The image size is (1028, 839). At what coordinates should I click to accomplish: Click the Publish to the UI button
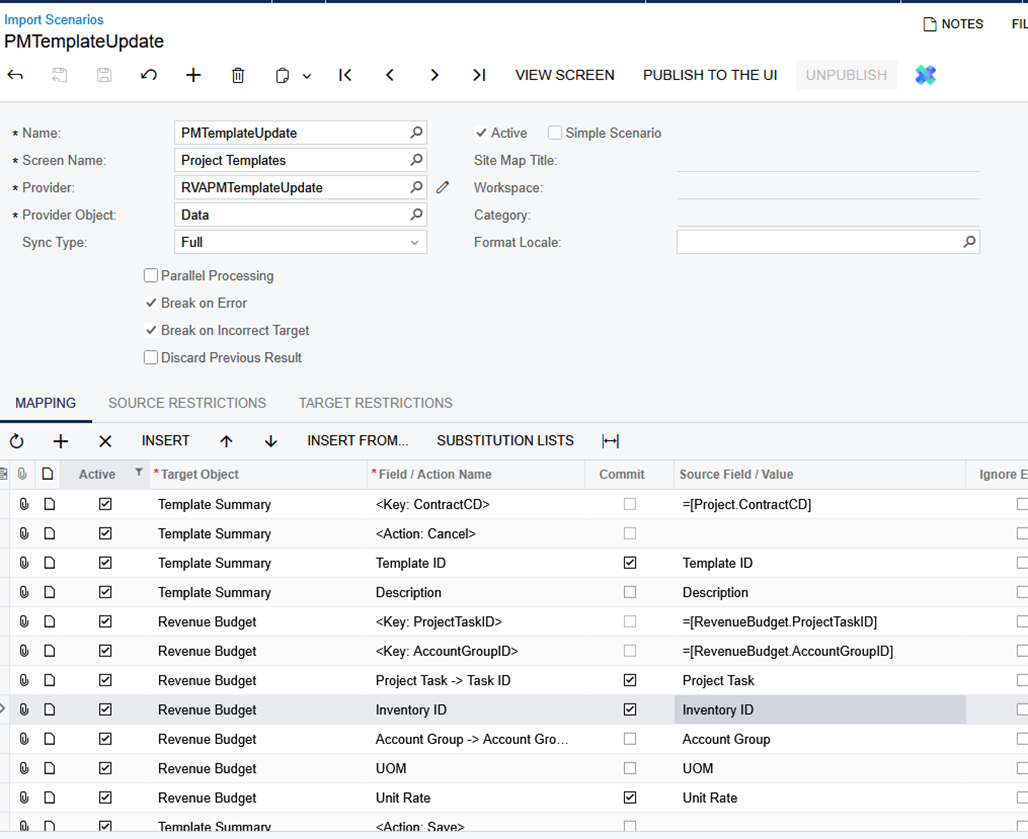point(709,75)
